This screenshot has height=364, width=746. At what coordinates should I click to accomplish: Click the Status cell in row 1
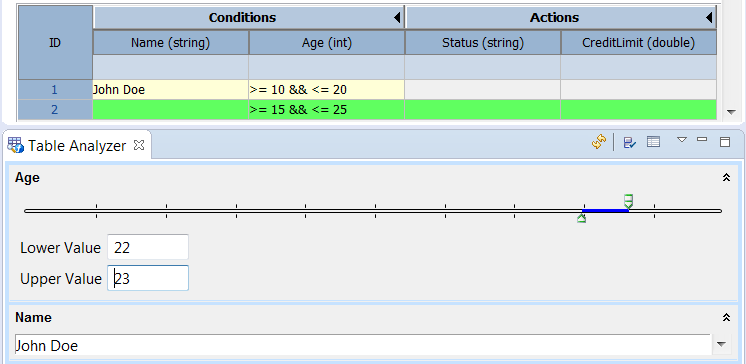coord(483,89)
